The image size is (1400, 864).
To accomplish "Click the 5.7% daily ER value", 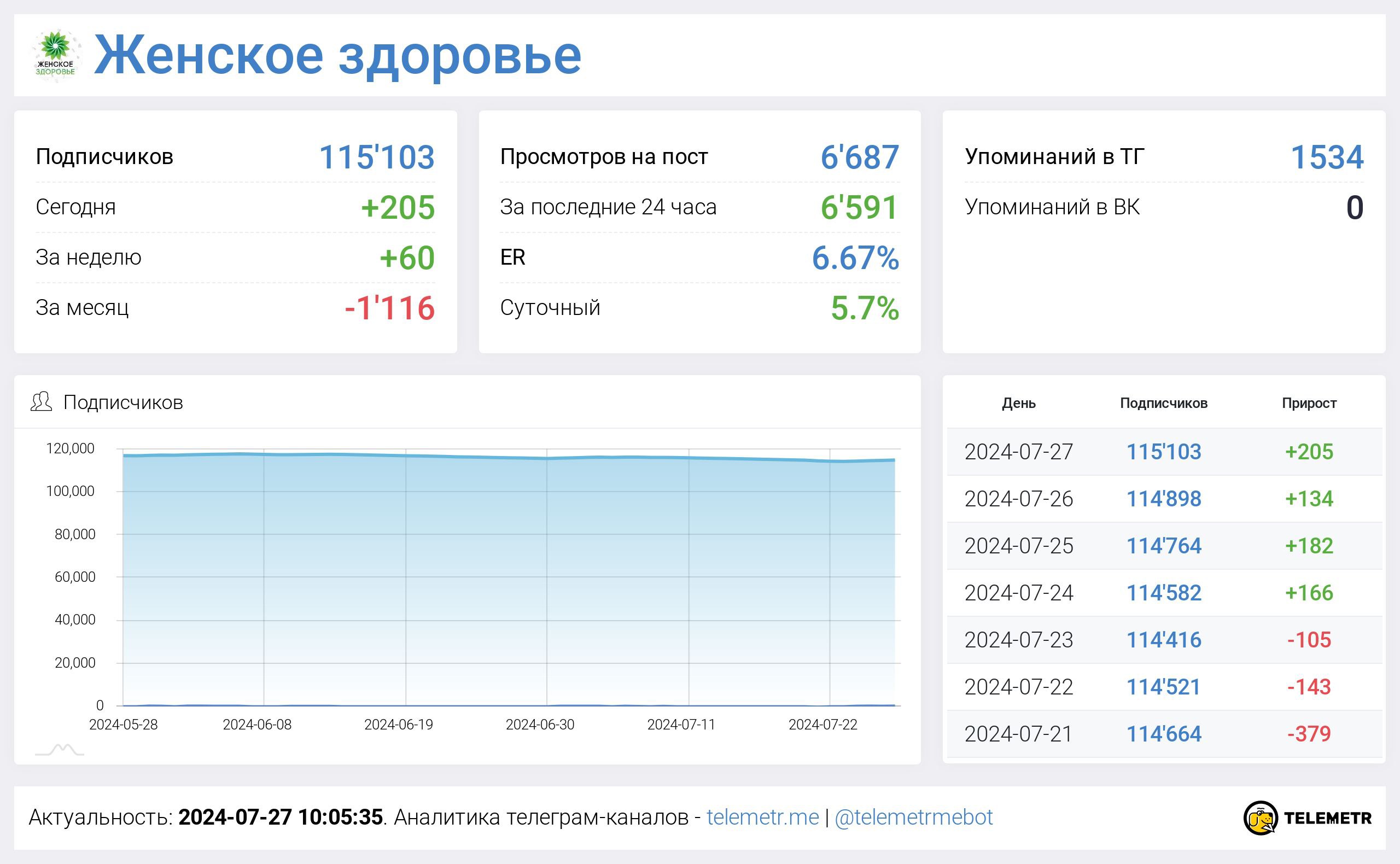I will click(x=865, y=308).
